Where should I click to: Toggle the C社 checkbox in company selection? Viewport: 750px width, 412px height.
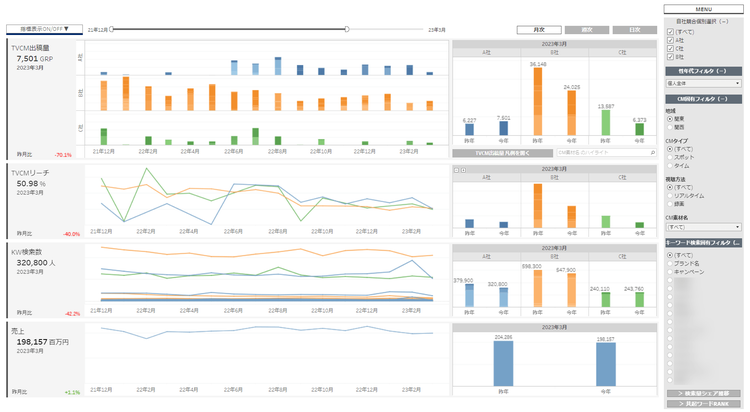pyautogui.click(x=670, y=49)
